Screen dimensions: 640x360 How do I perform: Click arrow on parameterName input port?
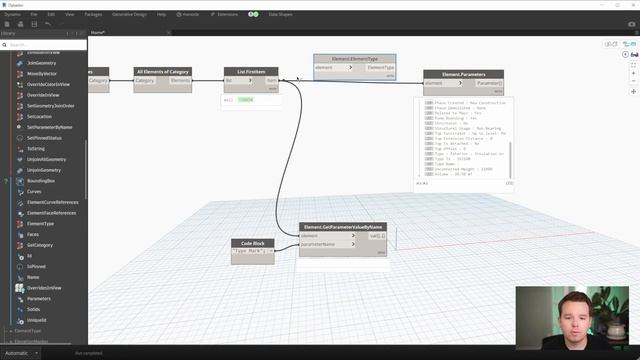tap(353, 244)
